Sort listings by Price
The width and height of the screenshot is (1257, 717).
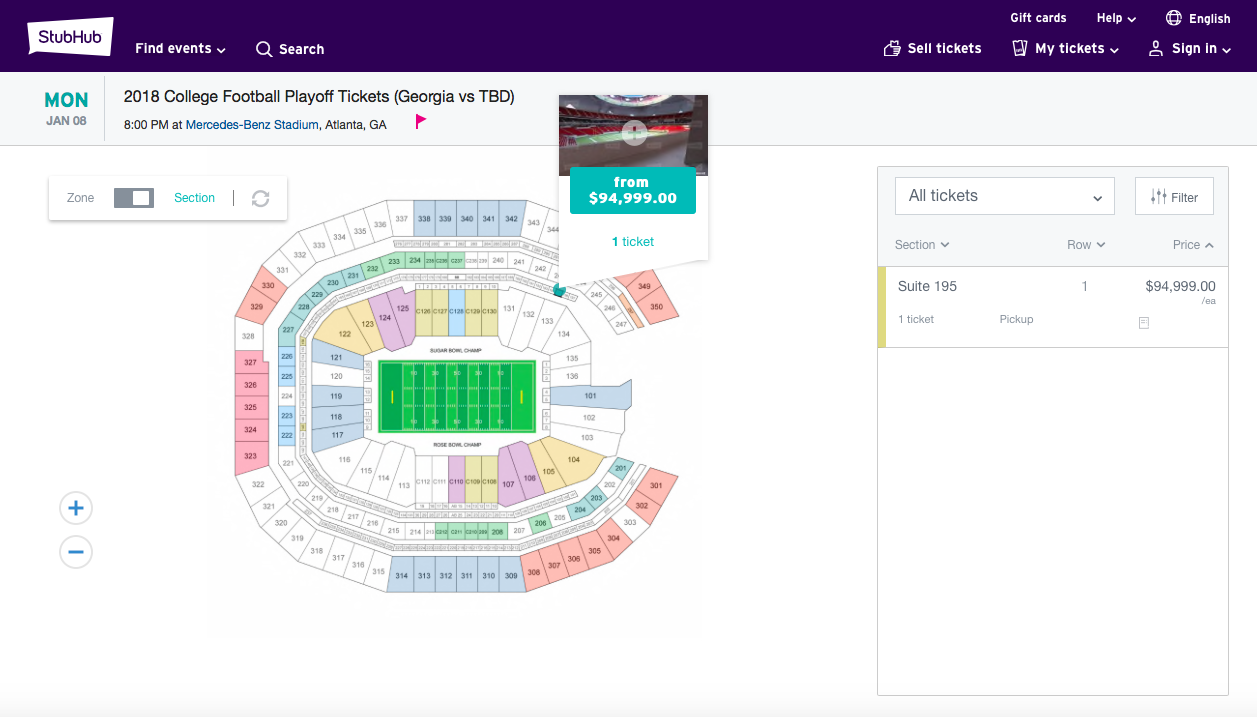[1192, 245]
